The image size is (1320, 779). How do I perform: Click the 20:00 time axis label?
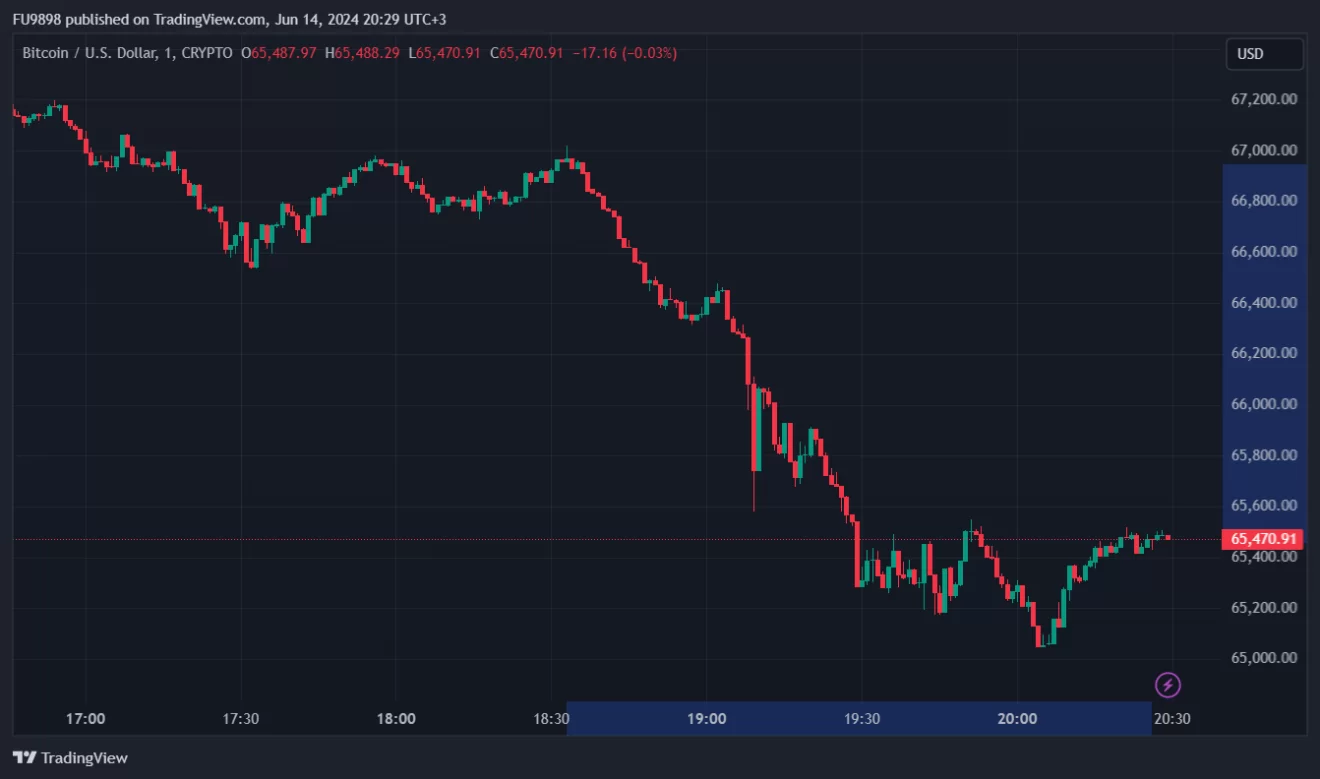[x=1016, y=718]
